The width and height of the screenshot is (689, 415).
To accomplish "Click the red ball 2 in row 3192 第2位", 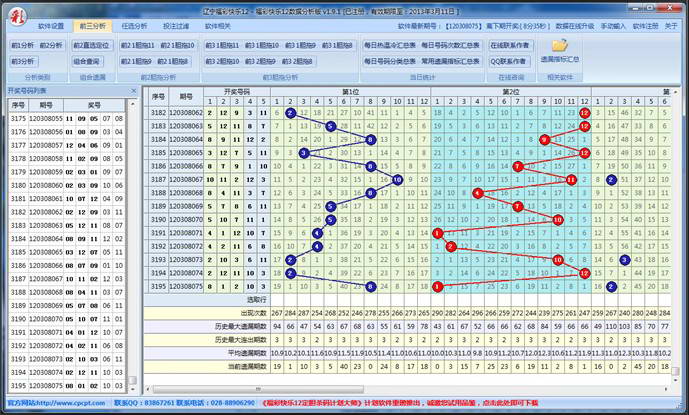I will pyautogui.click(x=450, y=247).
